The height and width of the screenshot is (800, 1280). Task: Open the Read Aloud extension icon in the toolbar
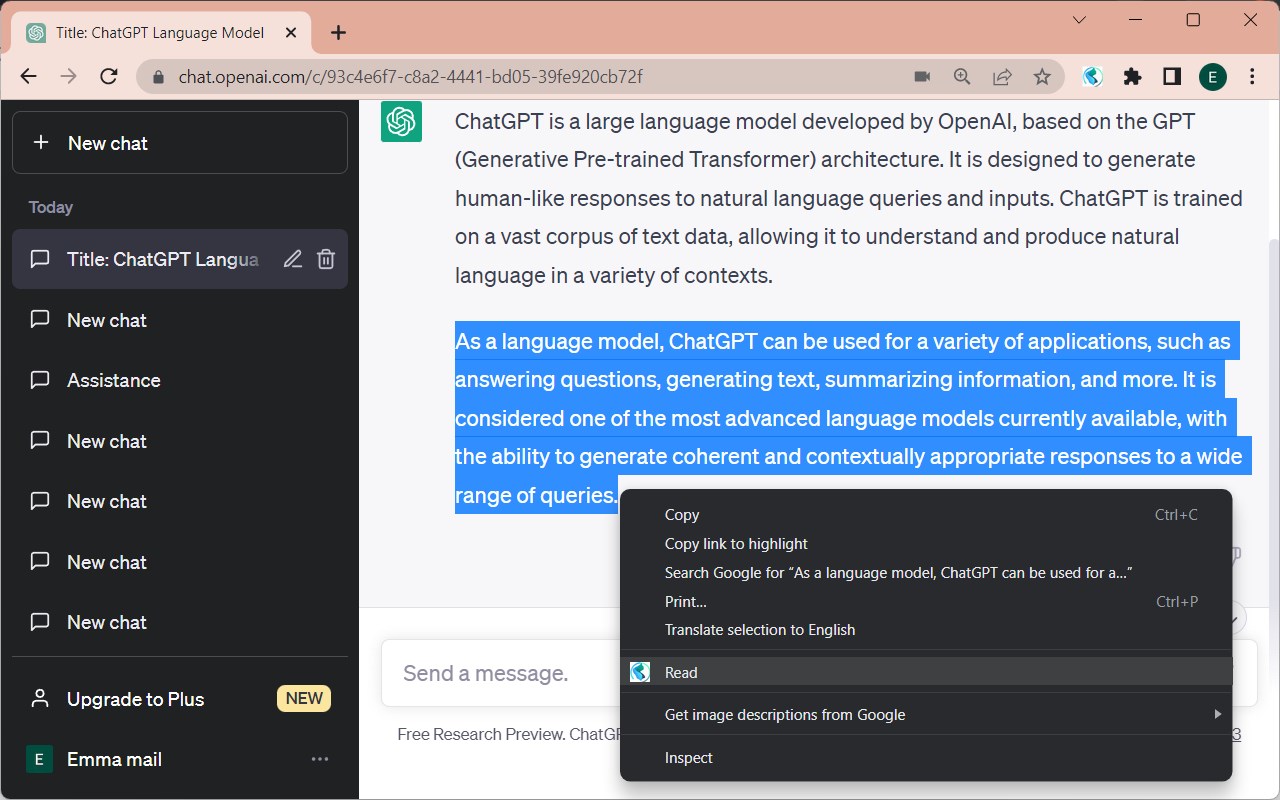point(1093,77)
